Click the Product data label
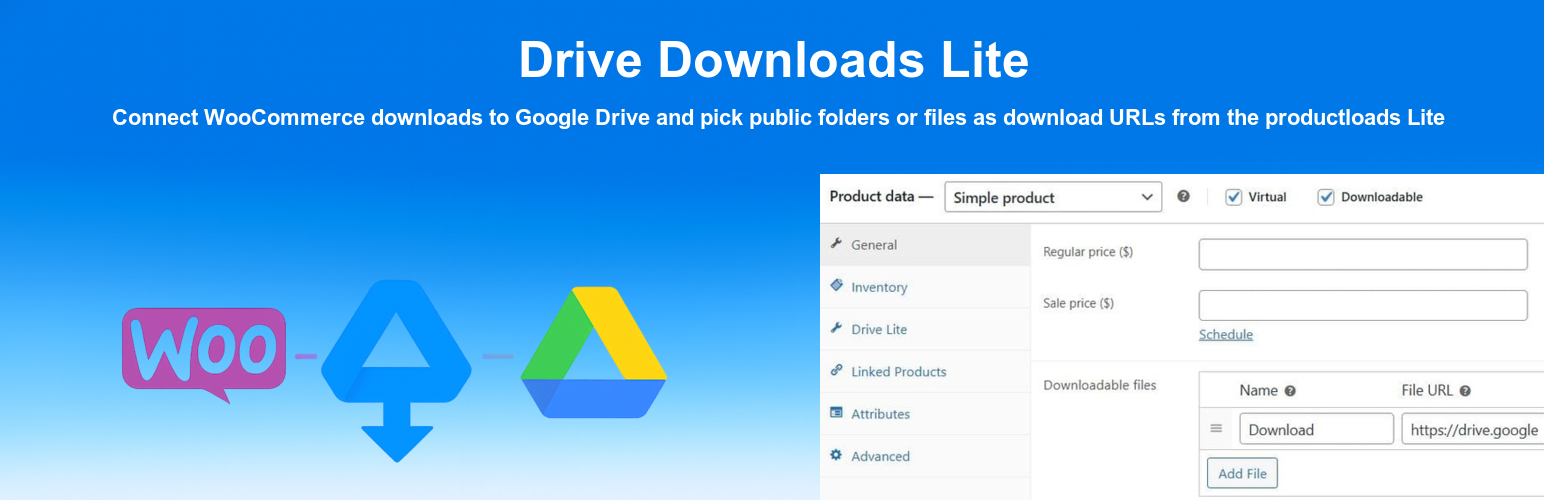Image resolution: width=1544 pixels, height=500 pixels. [x=881, y=197]
